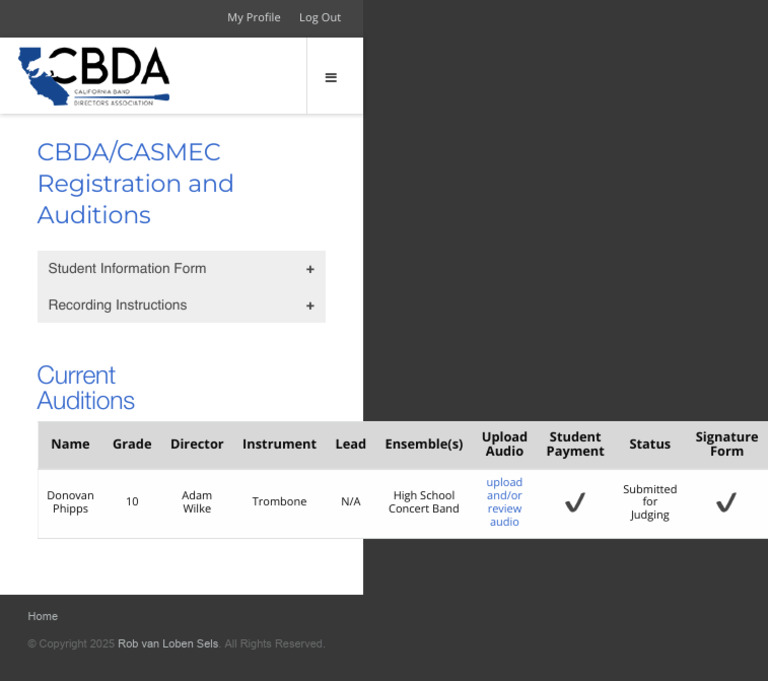This screenshot has height=681, width=768.
Task: Go to Home footer link
Action: pyautogui.click(x=43, y=616)
